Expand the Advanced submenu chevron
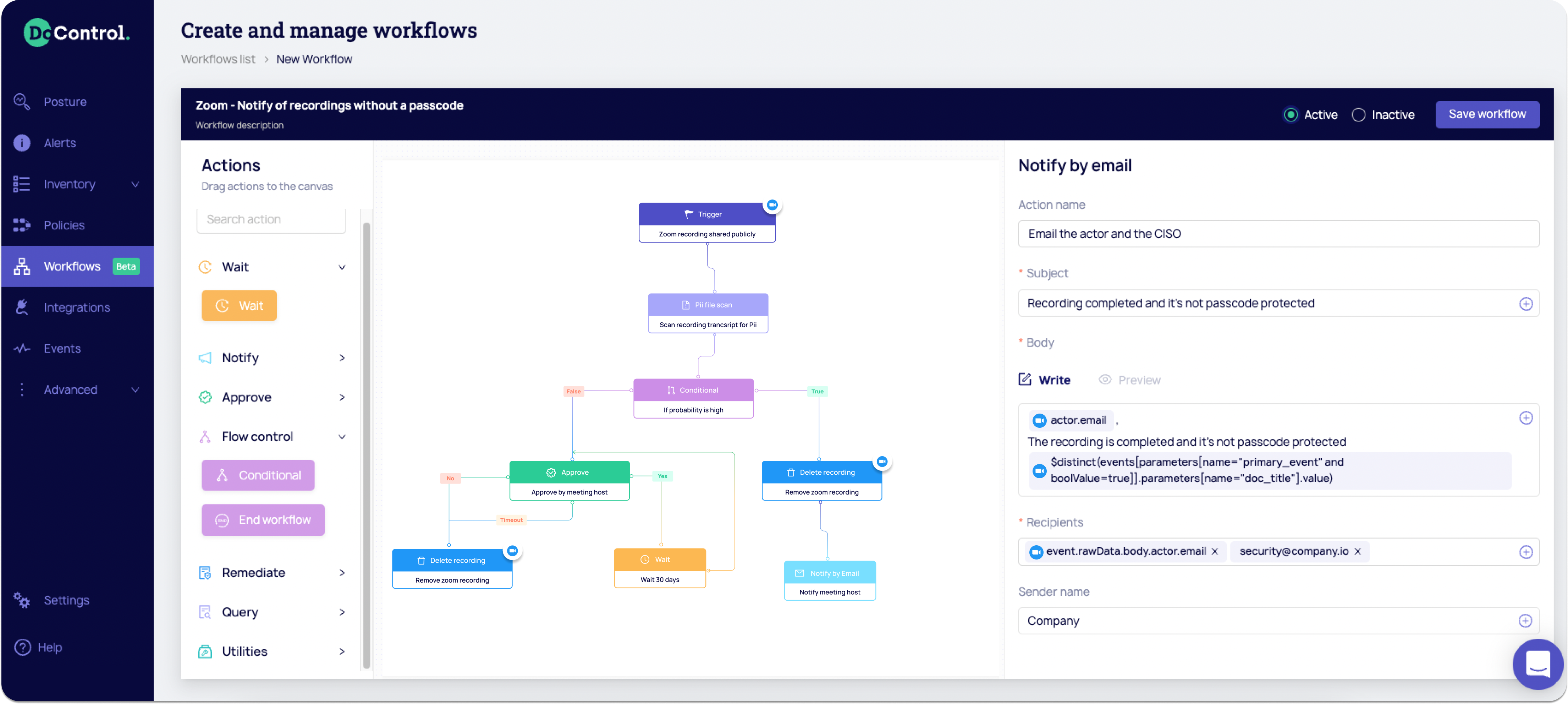 [135, 390]
